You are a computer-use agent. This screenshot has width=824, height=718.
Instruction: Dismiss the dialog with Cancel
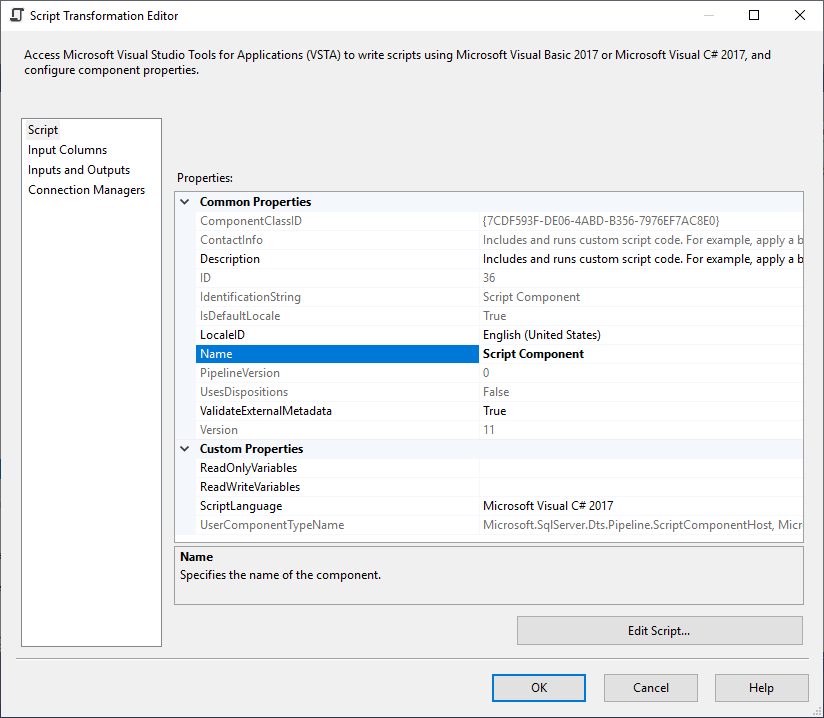click(x=650, y=688)
